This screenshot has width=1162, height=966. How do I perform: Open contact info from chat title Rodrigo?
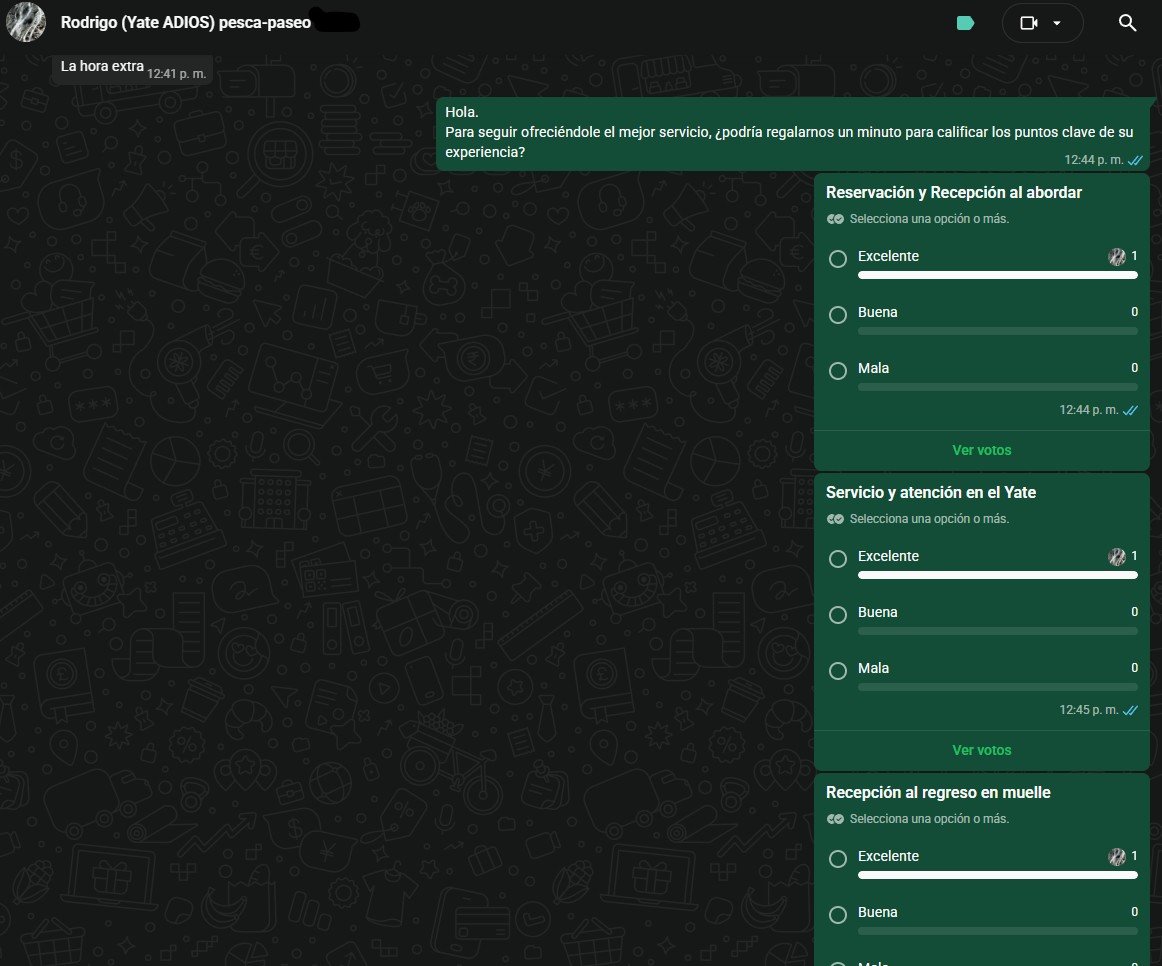click(x=185, y=22)
